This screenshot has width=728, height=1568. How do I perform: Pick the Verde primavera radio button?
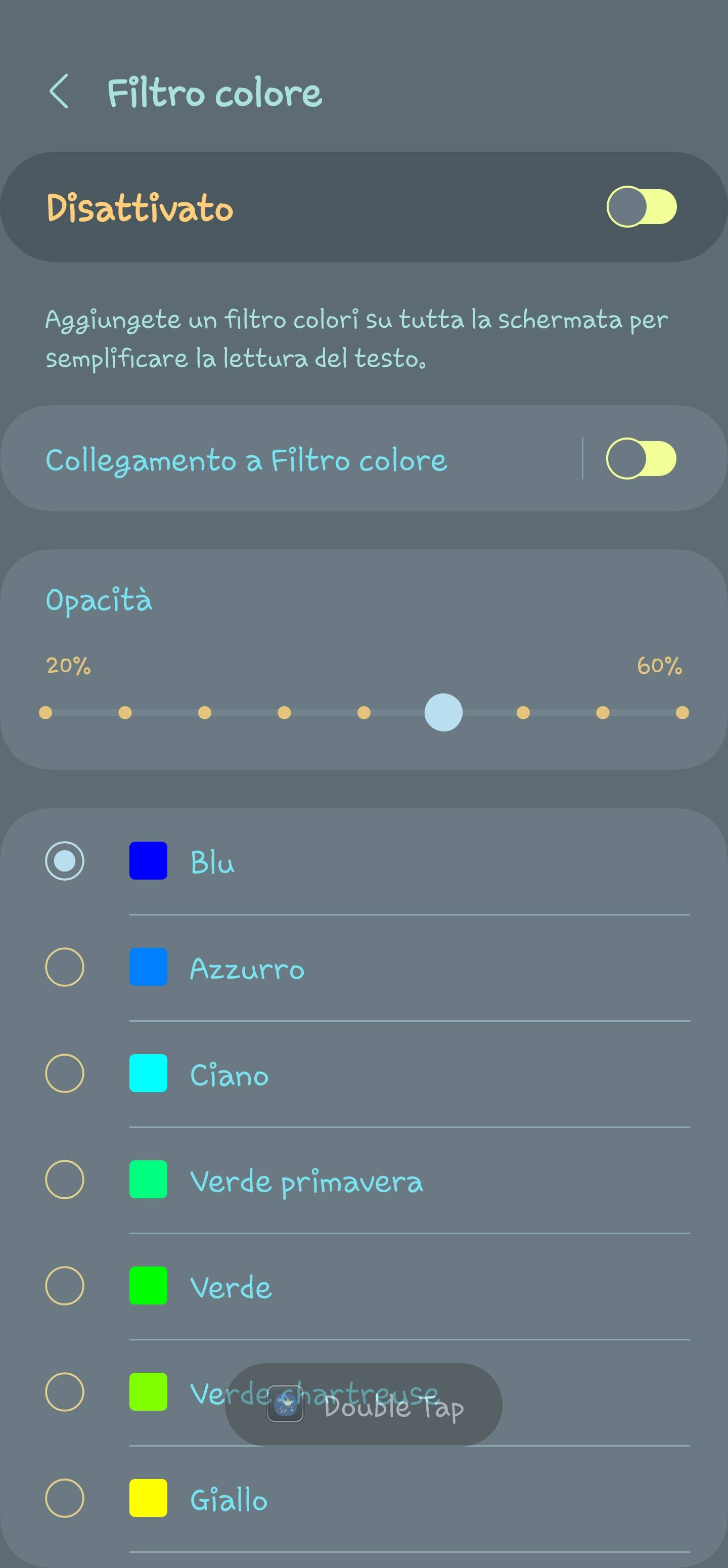(x=65, y=1180)
